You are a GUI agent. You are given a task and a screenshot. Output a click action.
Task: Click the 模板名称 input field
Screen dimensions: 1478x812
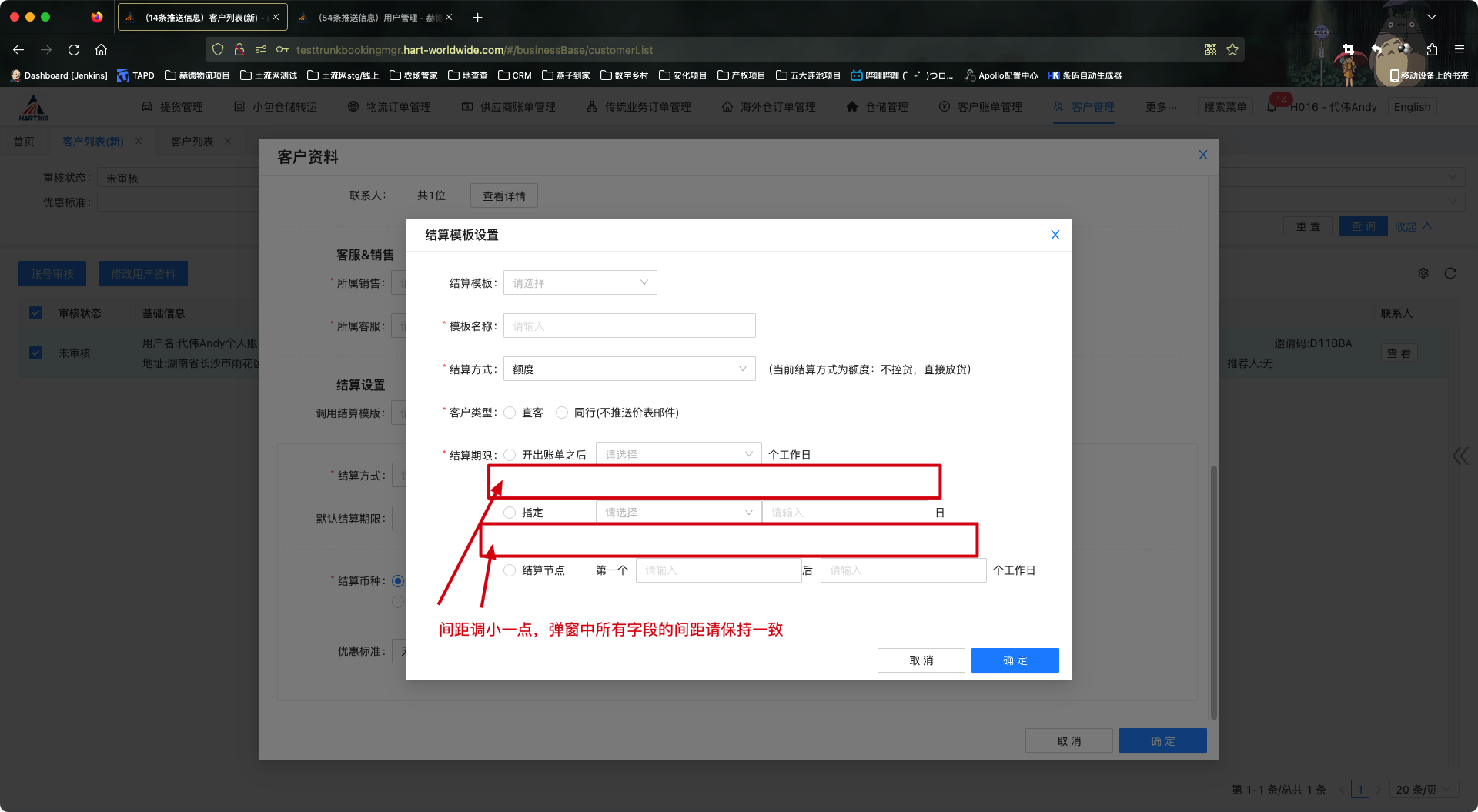tap(629, 326)
